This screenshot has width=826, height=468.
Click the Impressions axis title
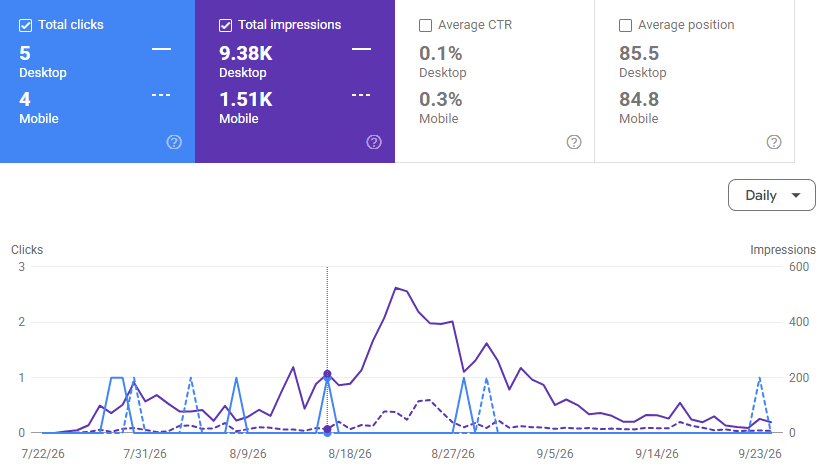[783, 250]
